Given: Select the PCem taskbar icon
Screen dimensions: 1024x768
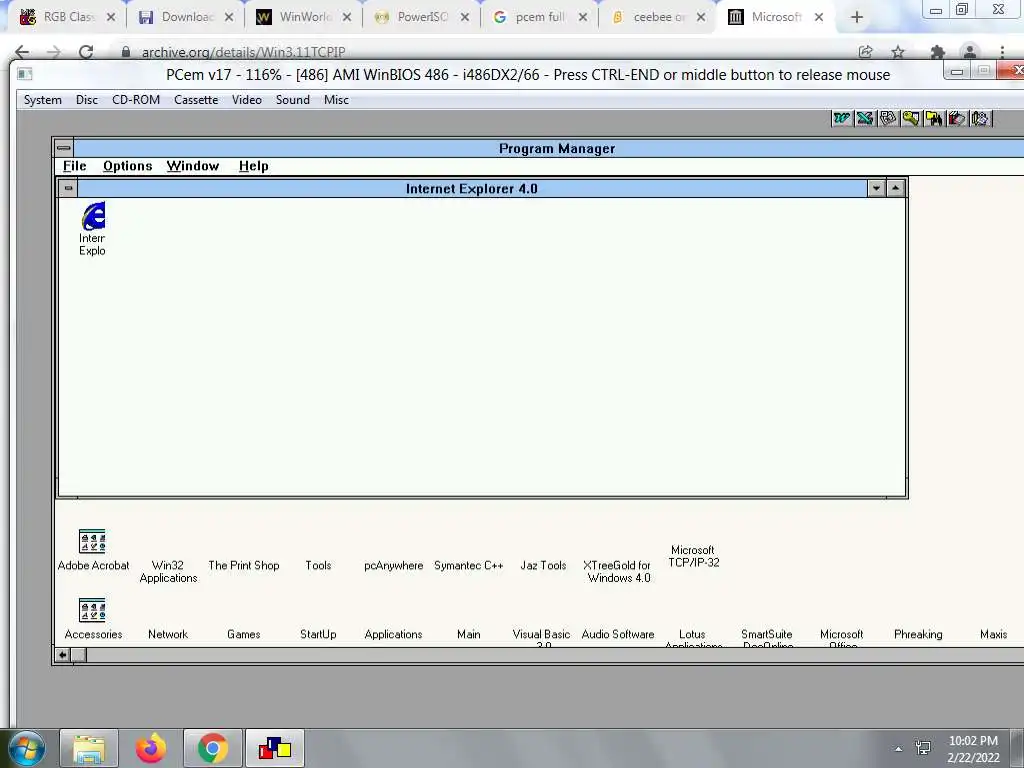Looking at the screenshot, I should tap(274, 748).
